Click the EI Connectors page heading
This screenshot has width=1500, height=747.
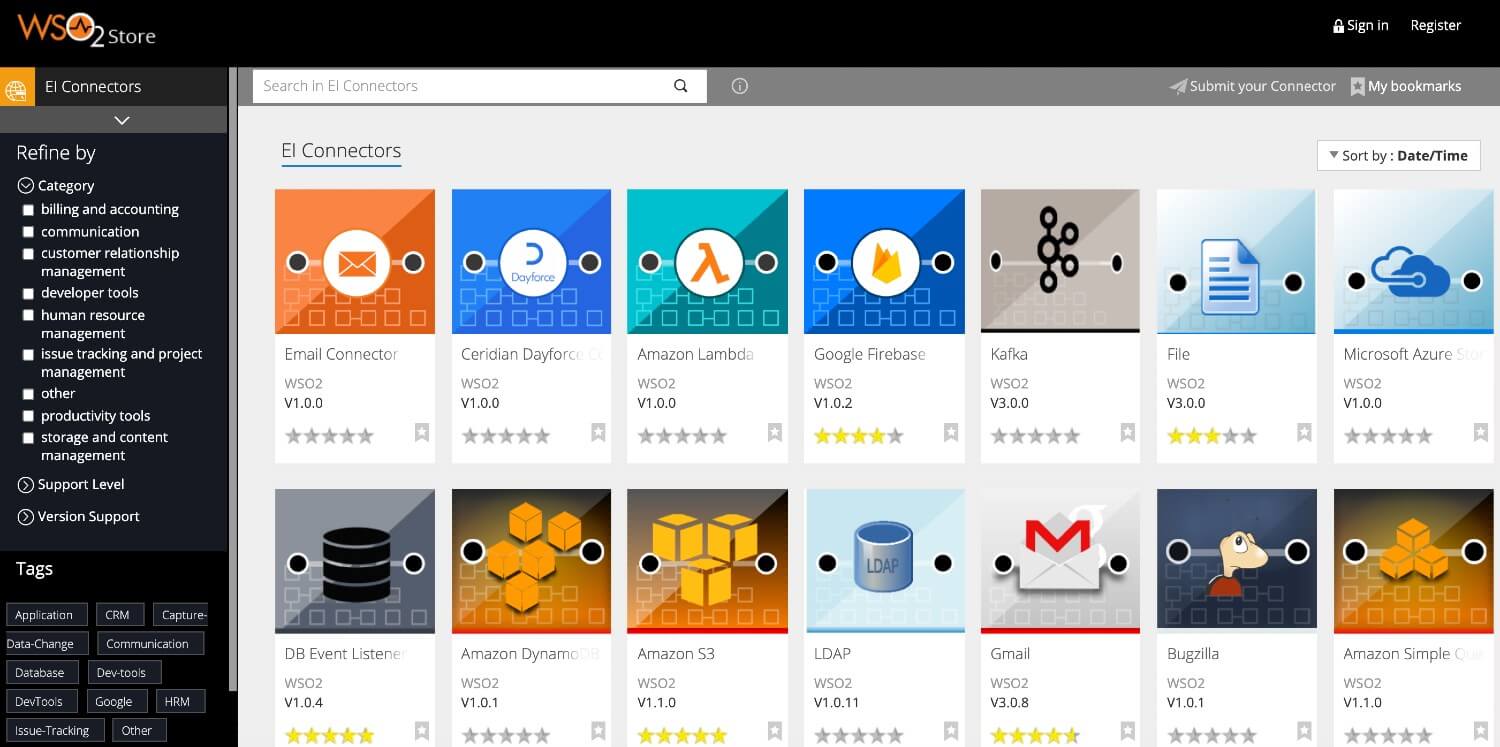pos(341,151)
